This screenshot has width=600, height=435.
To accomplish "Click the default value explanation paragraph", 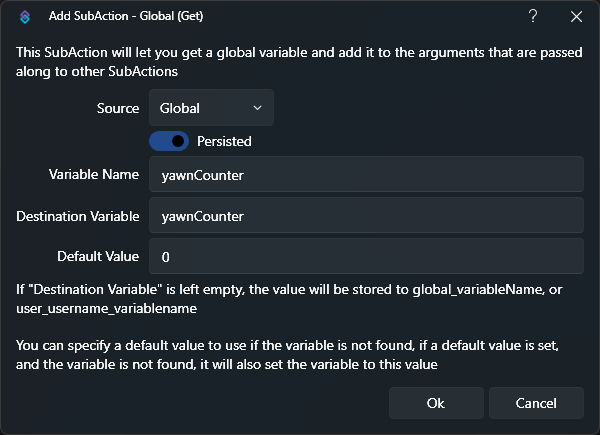I will [x=290, y=354].
